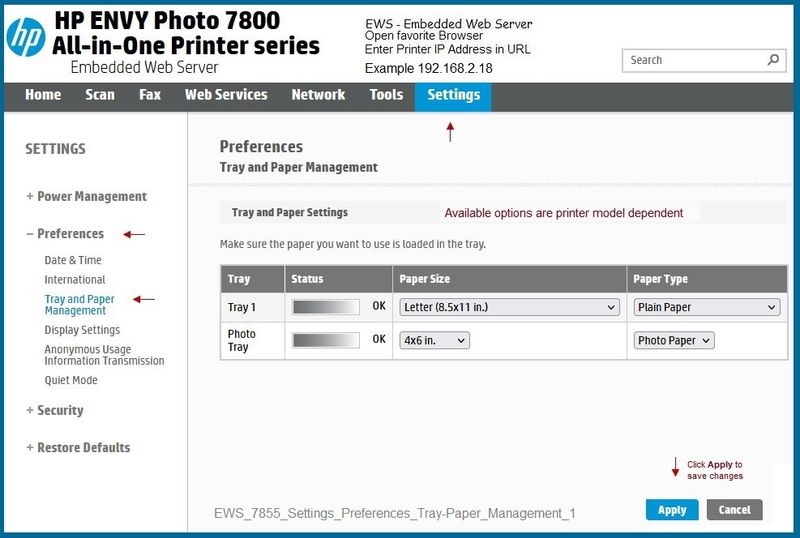The width and height of the screenshot is (800, 538).
Task: Open Tray 1 Paper Size dropdown
Action: (509, 307)
